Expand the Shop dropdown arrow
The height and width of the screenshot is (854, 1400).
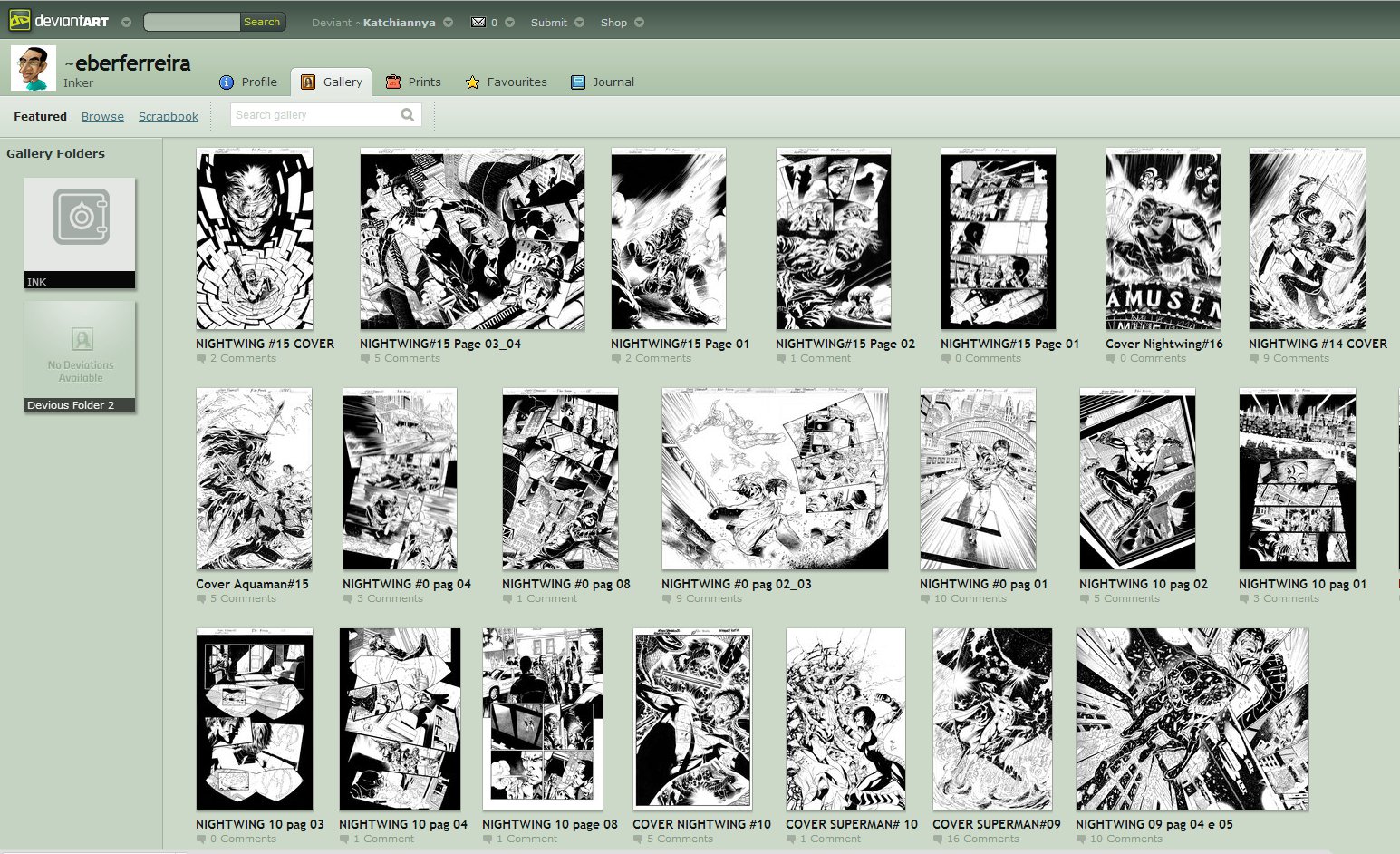[639, 23]
